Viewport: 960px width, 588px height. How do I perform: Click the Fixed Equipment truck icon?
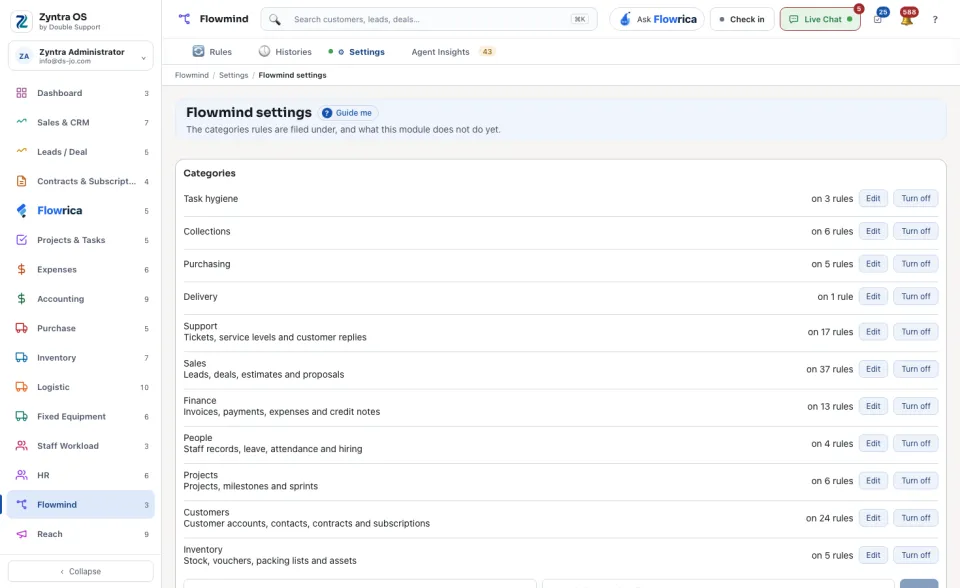(x=21, y=416)
